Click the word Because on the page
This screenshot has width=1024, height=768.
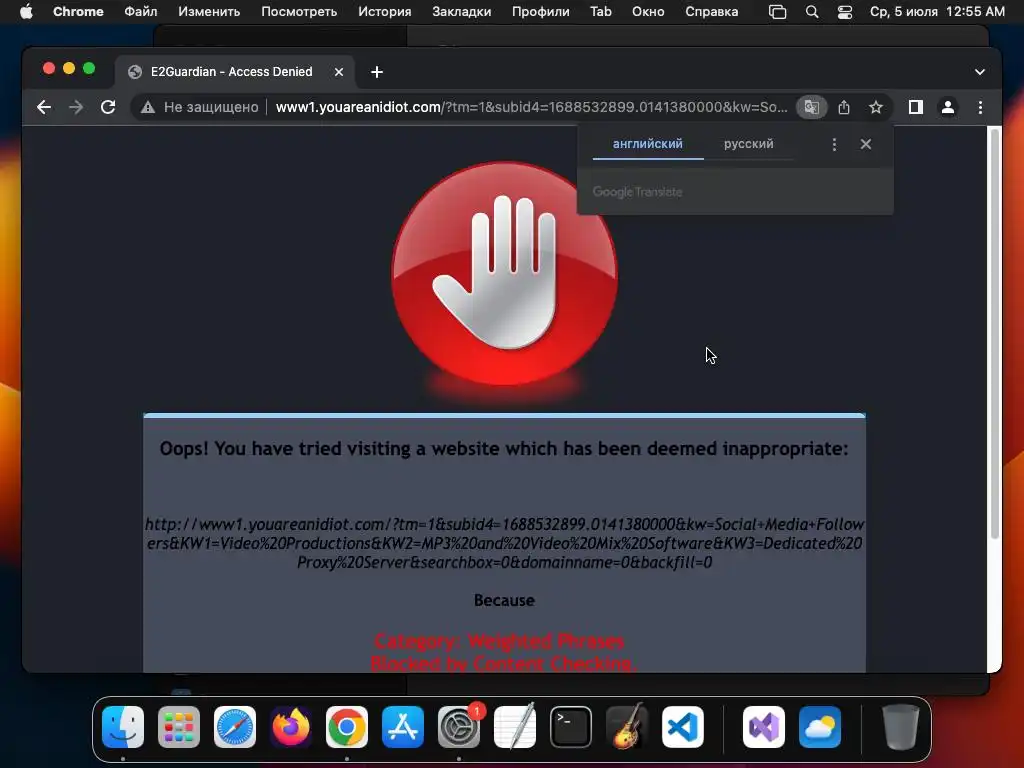tap(504, 600)
